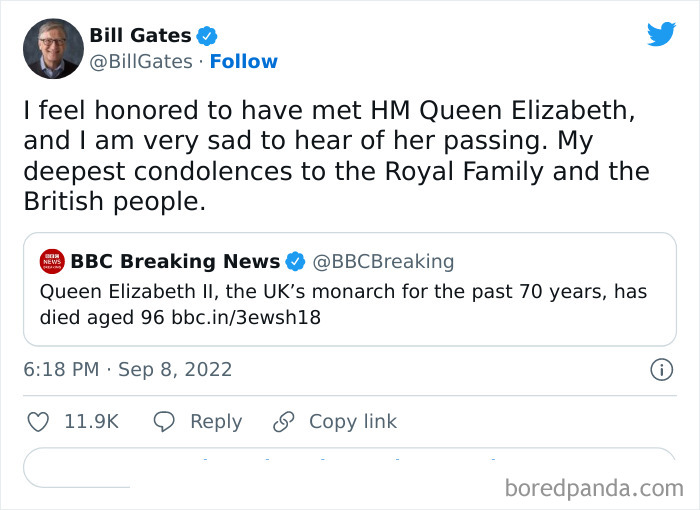
Task: Click the BBC Breaking News avatar
Action: [x=52, y=262]
